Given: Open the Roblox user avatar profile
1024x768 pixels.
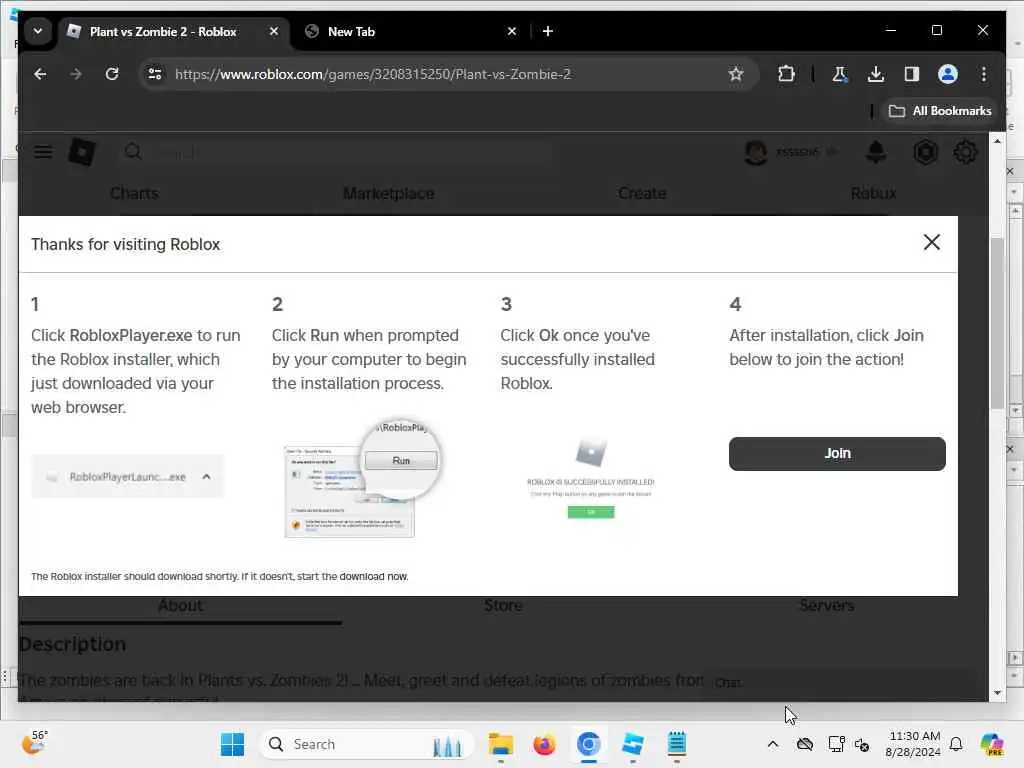Looking at the screenshot, I should (756, 152).
